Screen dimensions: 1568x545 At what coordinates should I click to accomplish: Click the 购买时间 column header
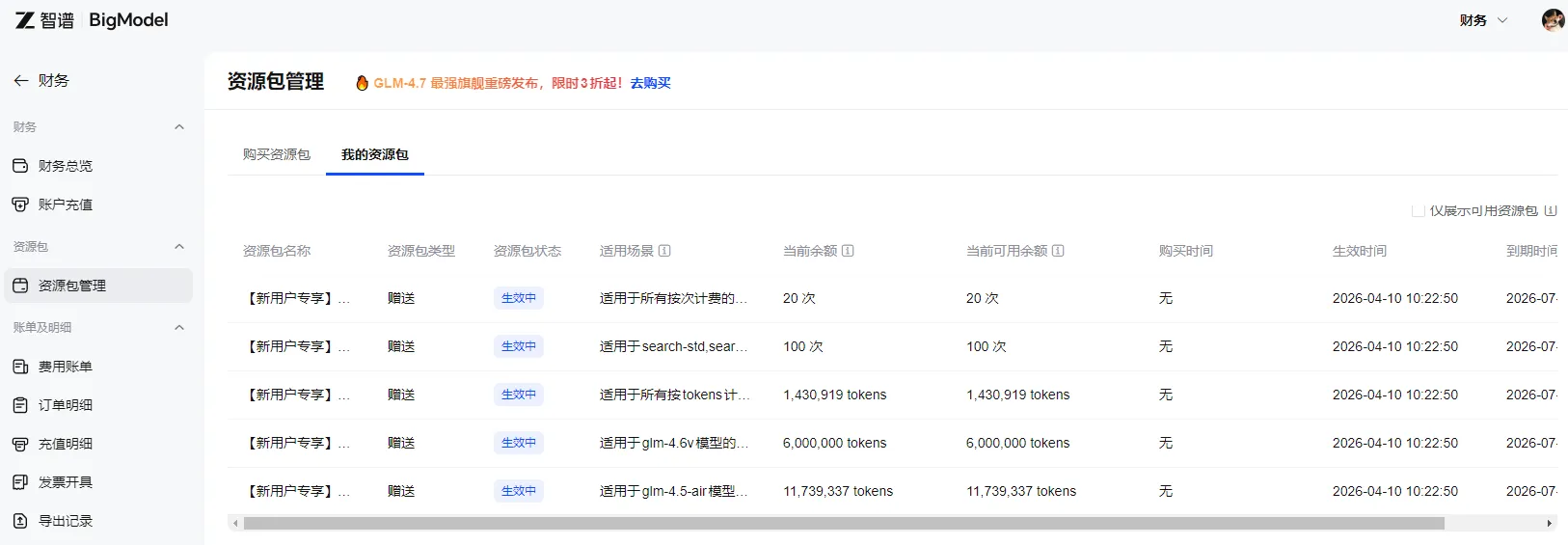pos(1186,251)
